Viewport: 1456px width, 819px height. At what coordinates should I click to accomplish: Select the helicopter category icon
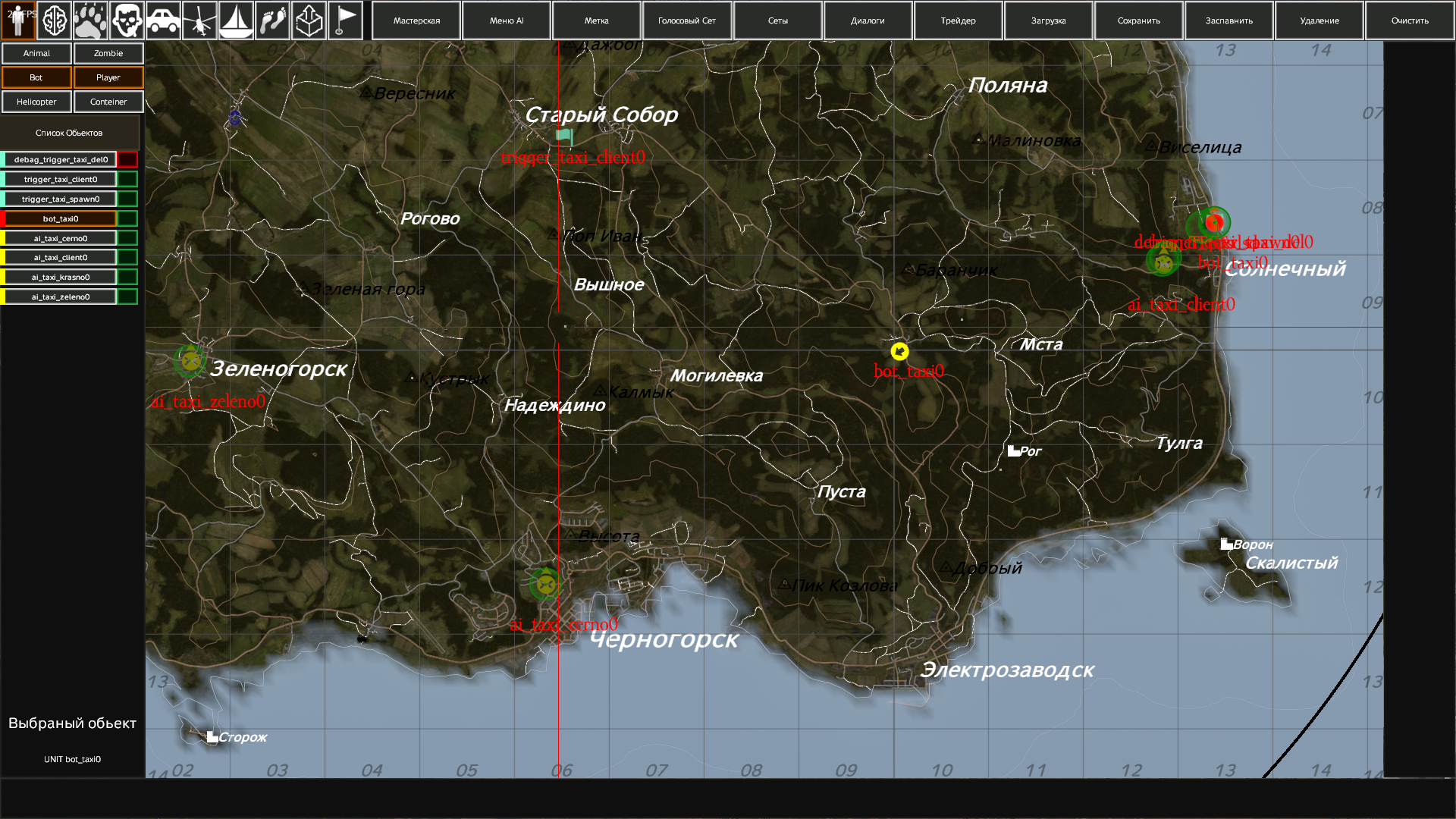coord(199,20)
